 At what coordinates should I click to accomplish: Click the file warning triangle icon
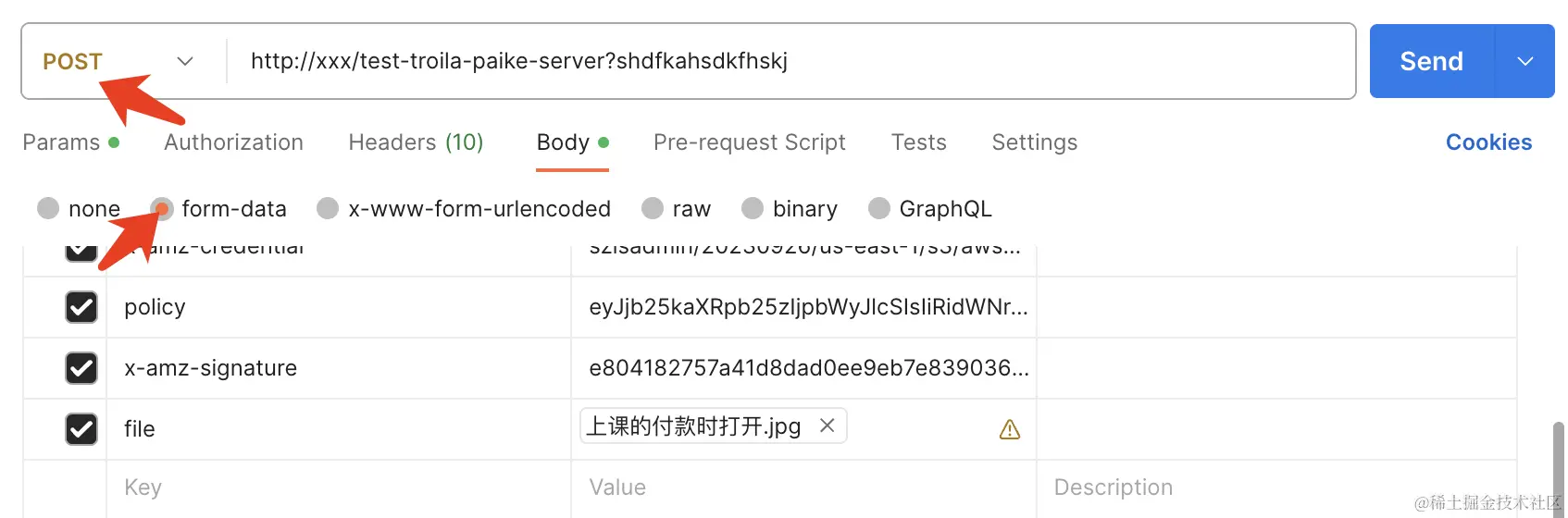point(1010,429)
